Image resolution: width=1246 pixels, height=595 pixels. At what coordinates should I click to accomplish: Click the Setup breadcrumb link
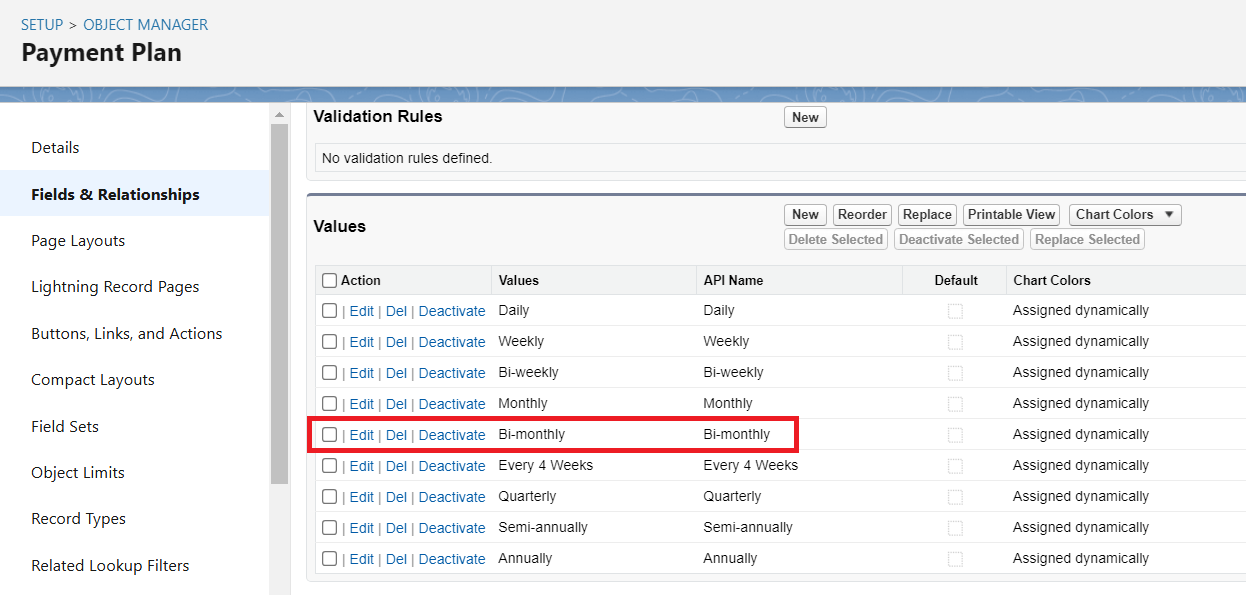42,24
